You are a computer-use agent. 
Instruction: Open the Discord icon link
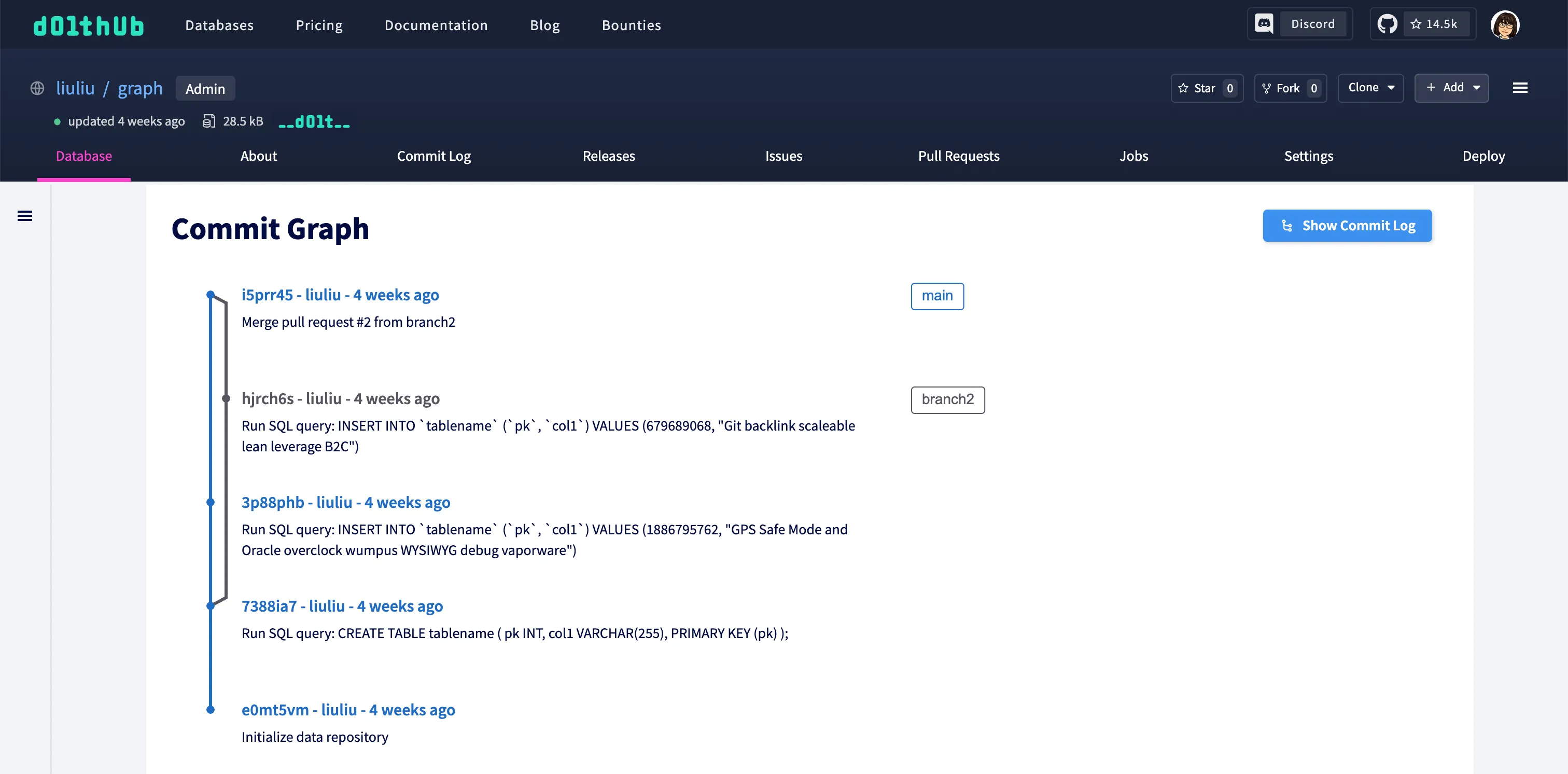[x=1264, y=24]
